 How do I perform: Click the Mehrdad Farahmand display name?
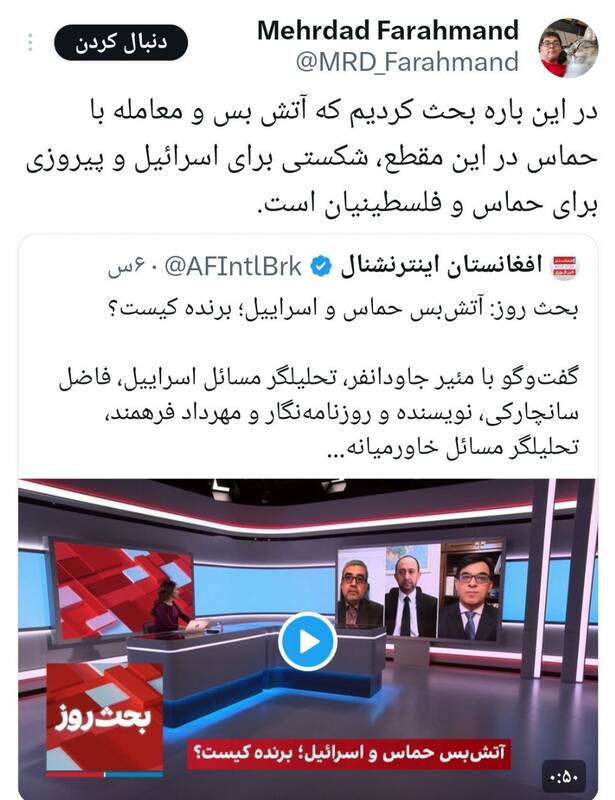coord(388,30)
